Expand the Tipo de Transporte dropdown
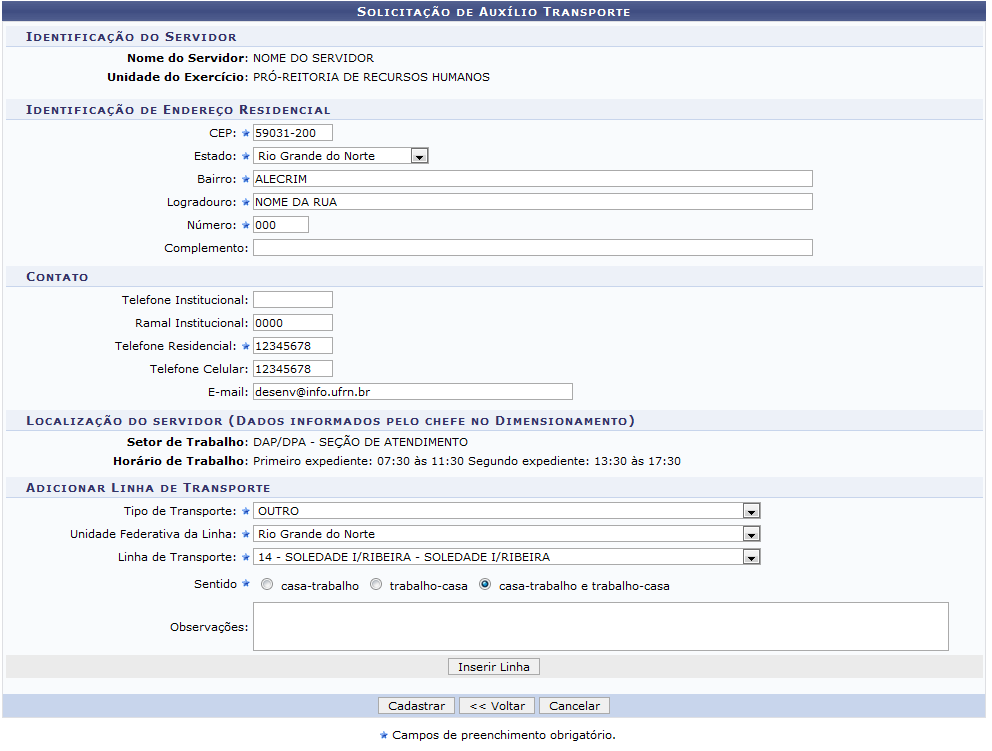The width and height of the screenshot is (992, 751). pos(751,511)
